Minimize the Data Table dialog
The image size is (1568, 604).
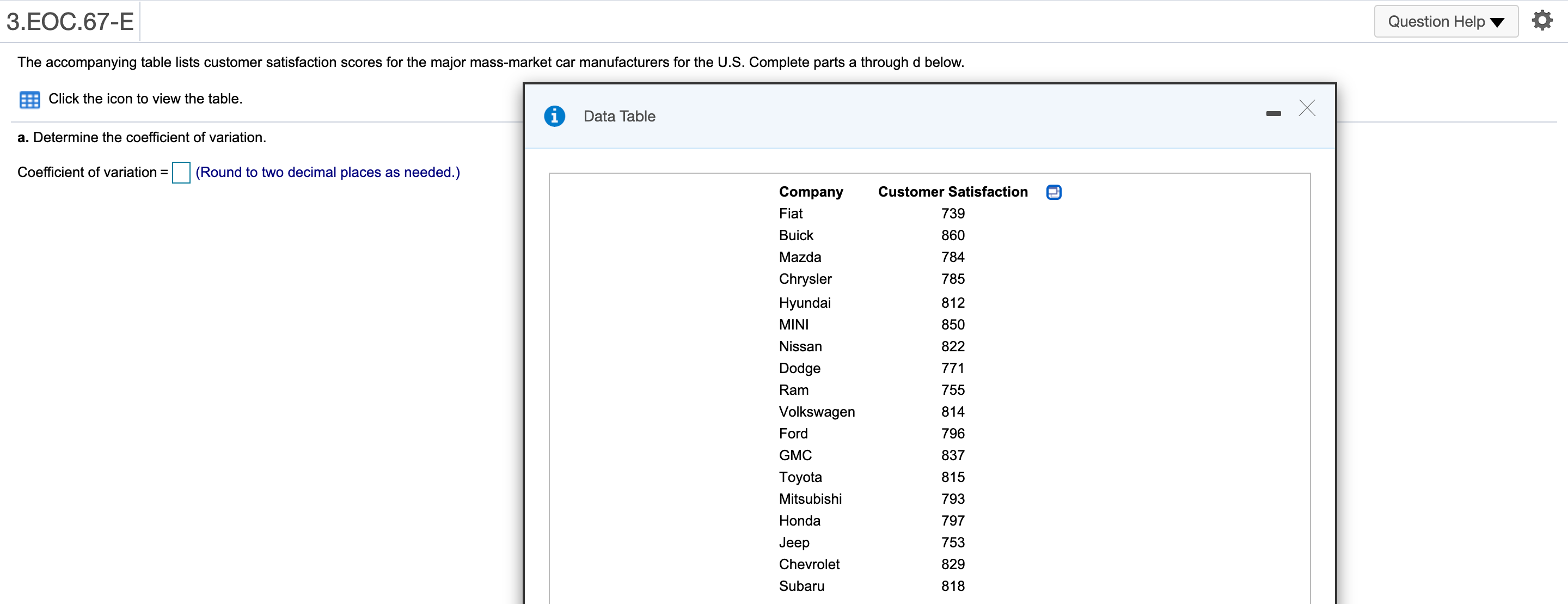pyautogui.click(x=1273, y=114)
